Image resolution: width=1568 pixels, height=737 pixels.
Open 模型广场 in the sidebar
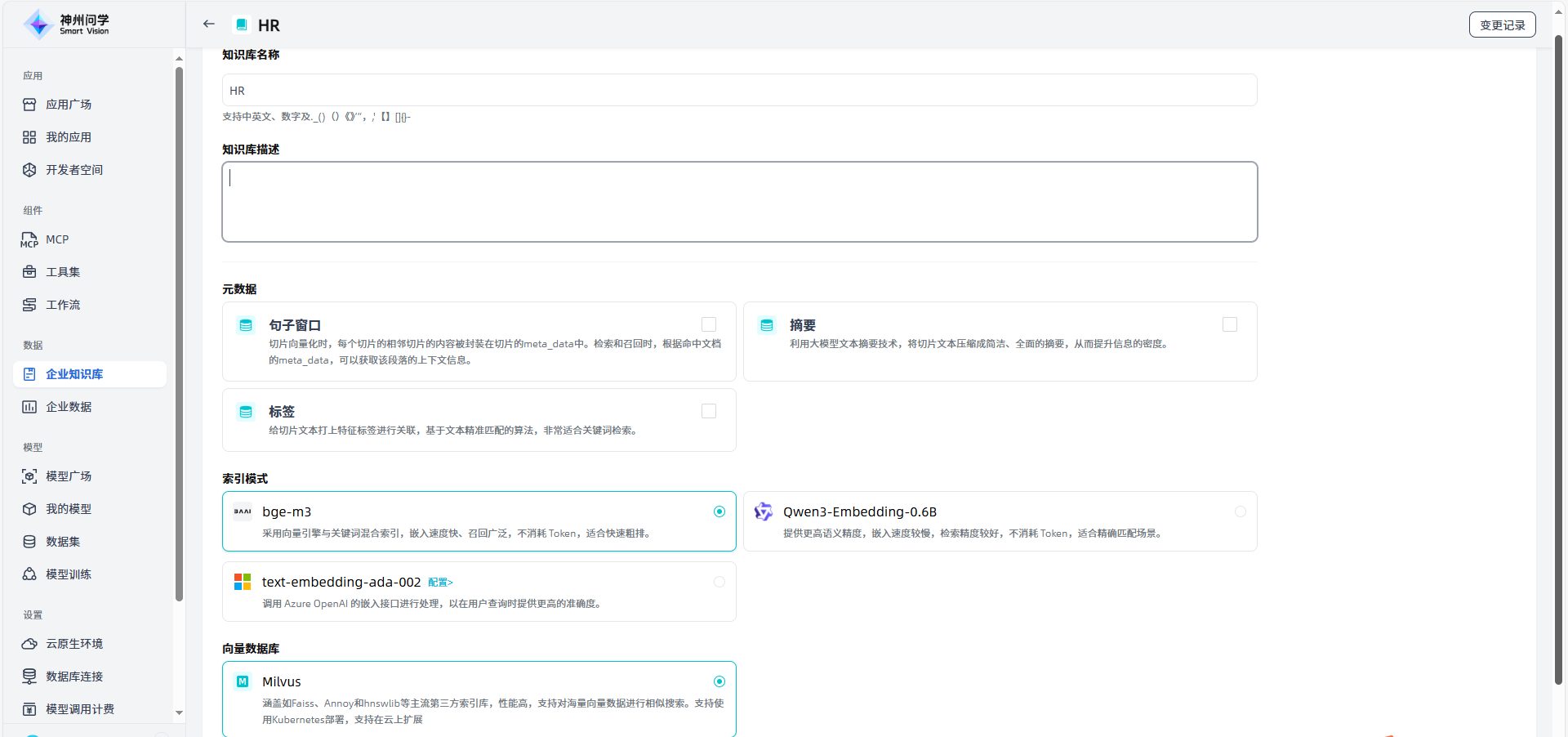click(69, 476)
